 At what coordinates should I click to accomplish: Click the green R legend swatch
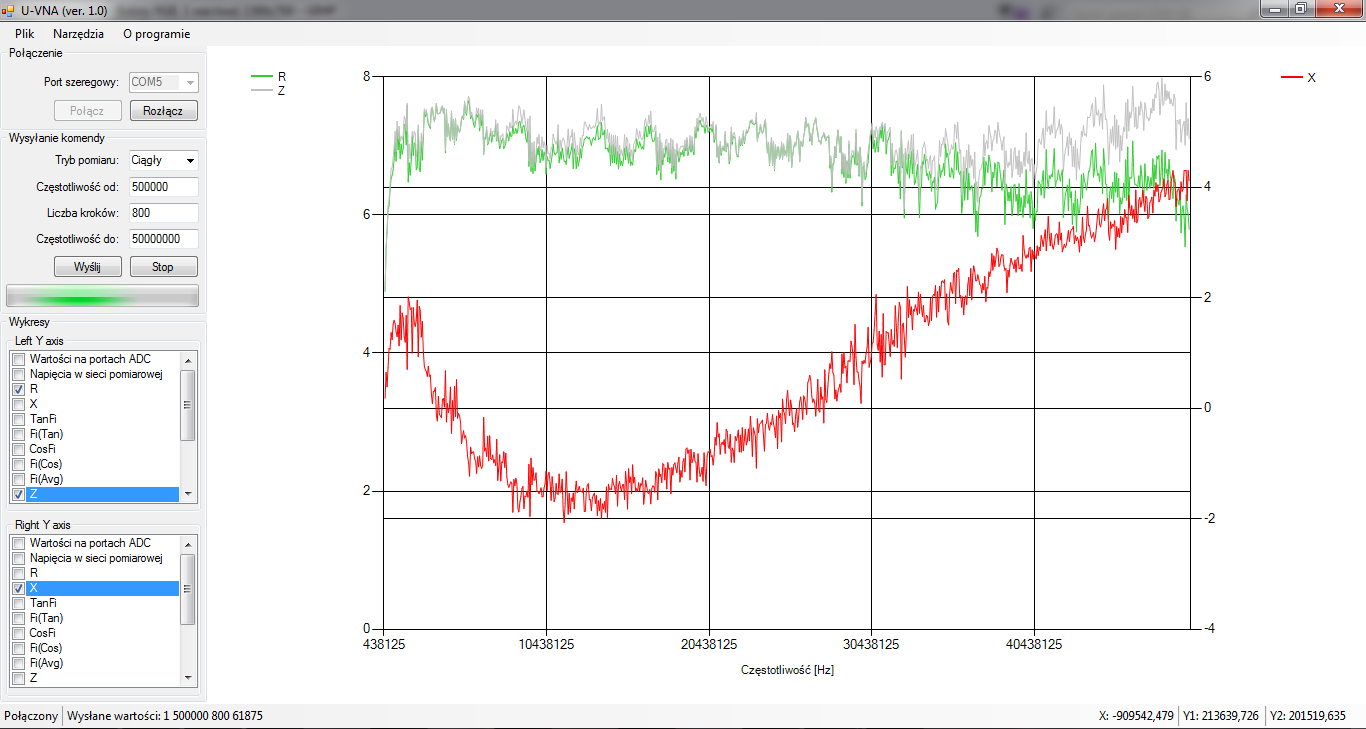261,76
